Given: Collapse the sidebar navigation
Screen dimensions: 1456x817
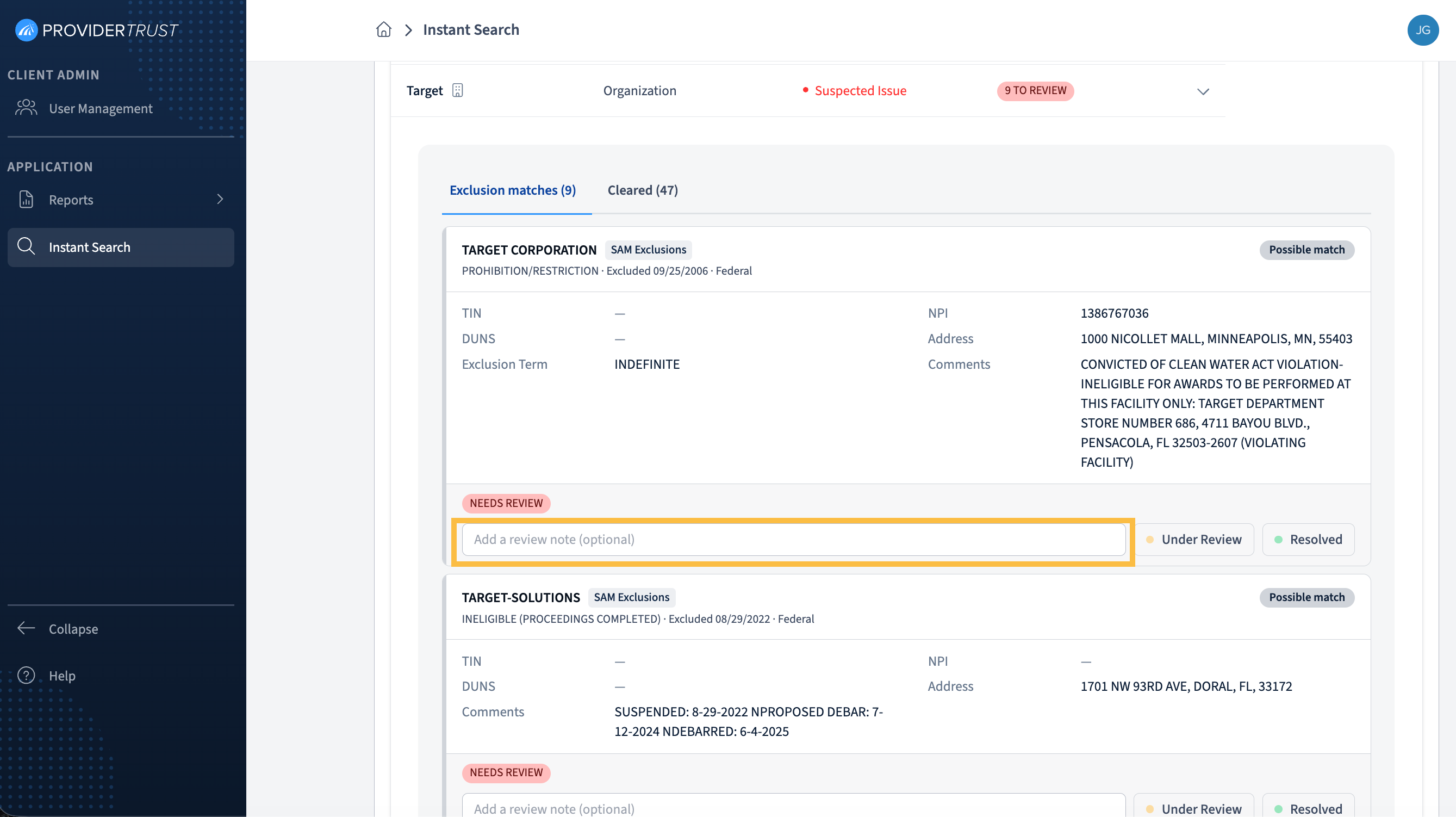Looking at the screenshot, I should point(120,629).
